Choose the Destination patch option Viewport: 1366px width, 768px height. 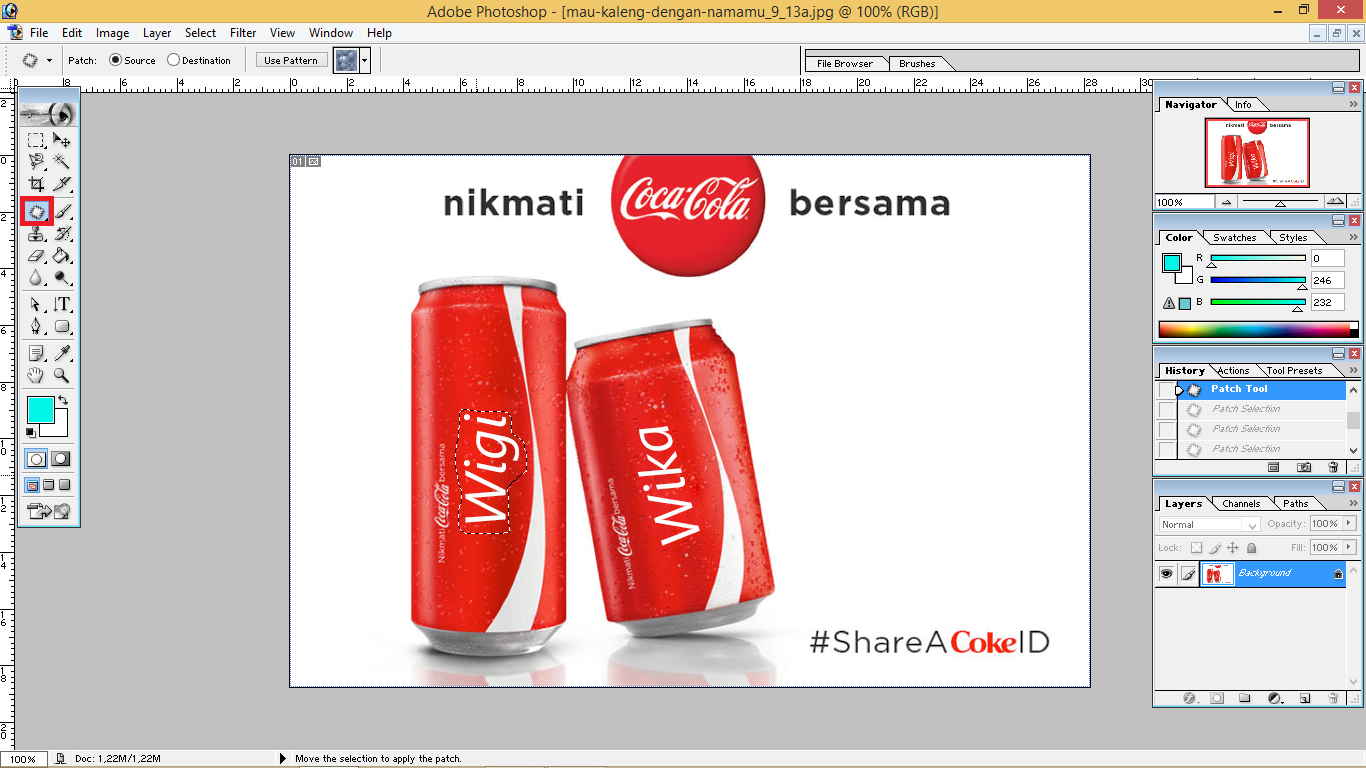(199, 60)
